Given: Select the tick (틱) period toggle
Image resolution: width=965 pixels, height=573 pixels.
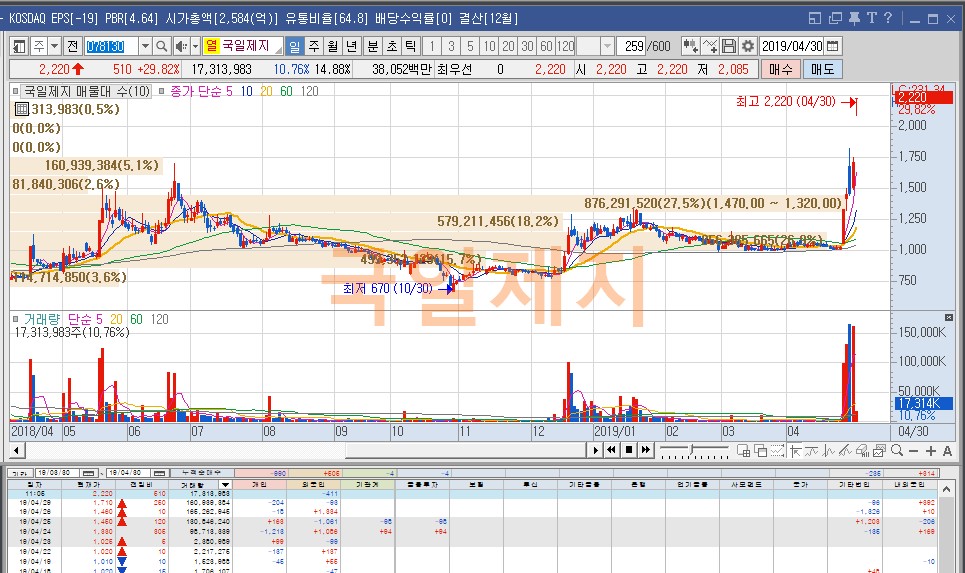Looking at the screenshot, I should click(x=410, y=46).
